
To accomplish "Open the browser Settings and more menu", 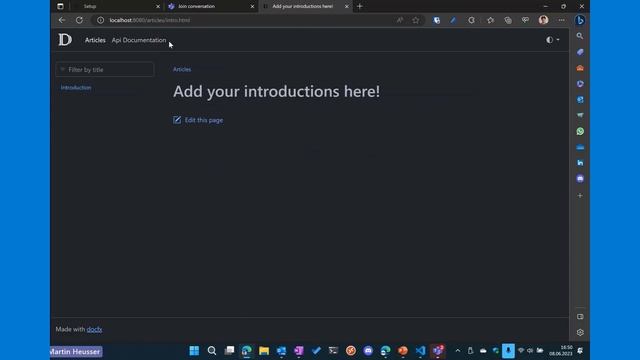I will 562,20.
